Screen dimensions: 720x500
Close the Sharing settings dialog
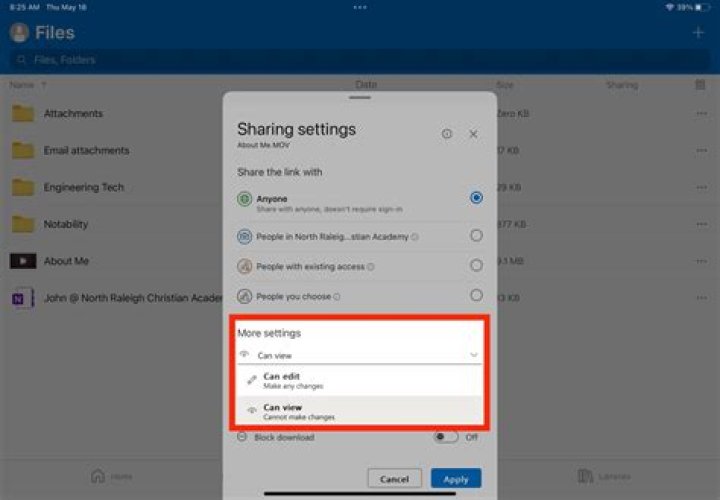coord(473,134)
